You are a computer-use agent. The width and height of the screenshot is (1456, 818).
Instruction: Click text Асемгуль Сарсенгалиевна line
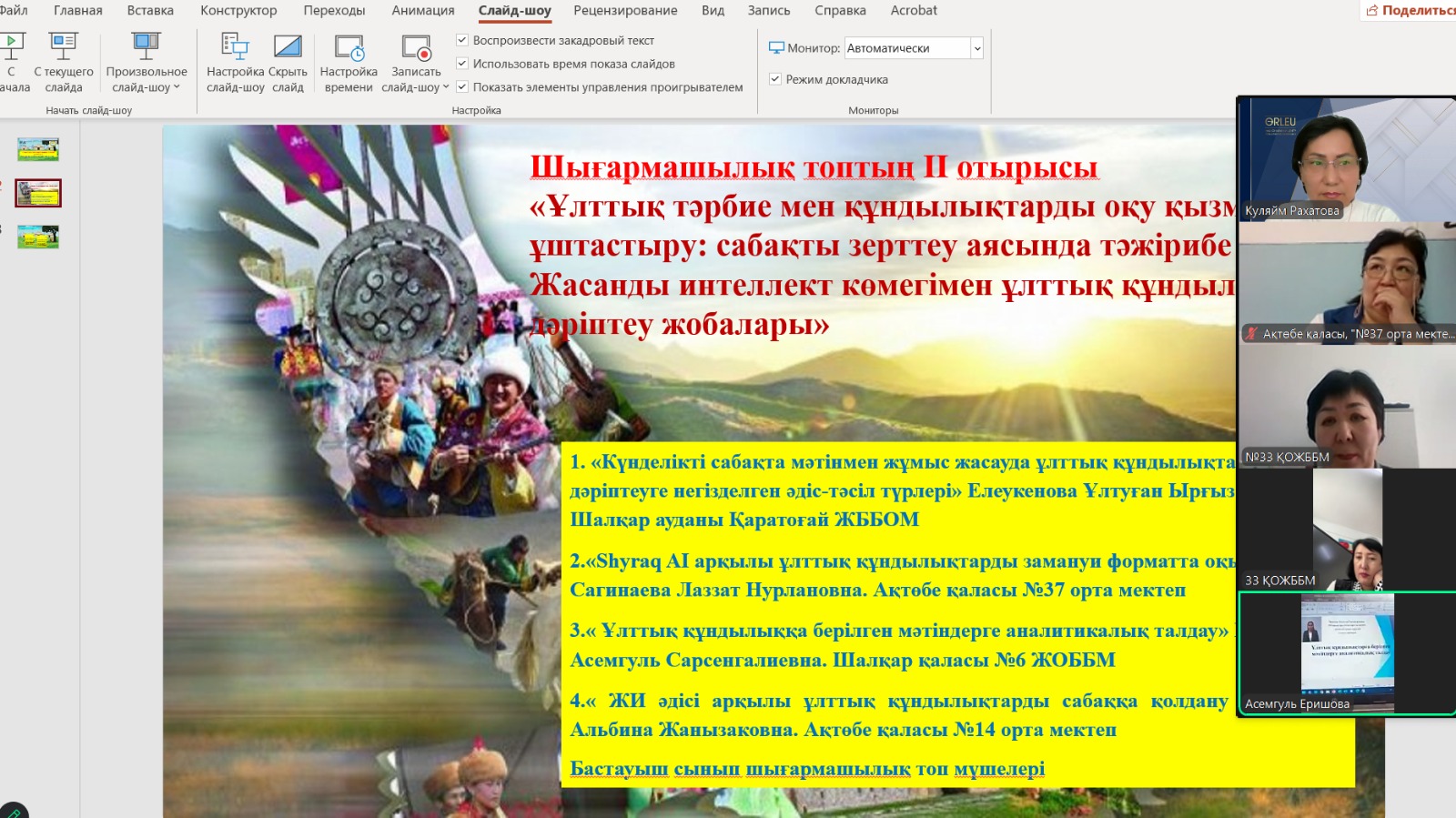[x=842, y=660]
